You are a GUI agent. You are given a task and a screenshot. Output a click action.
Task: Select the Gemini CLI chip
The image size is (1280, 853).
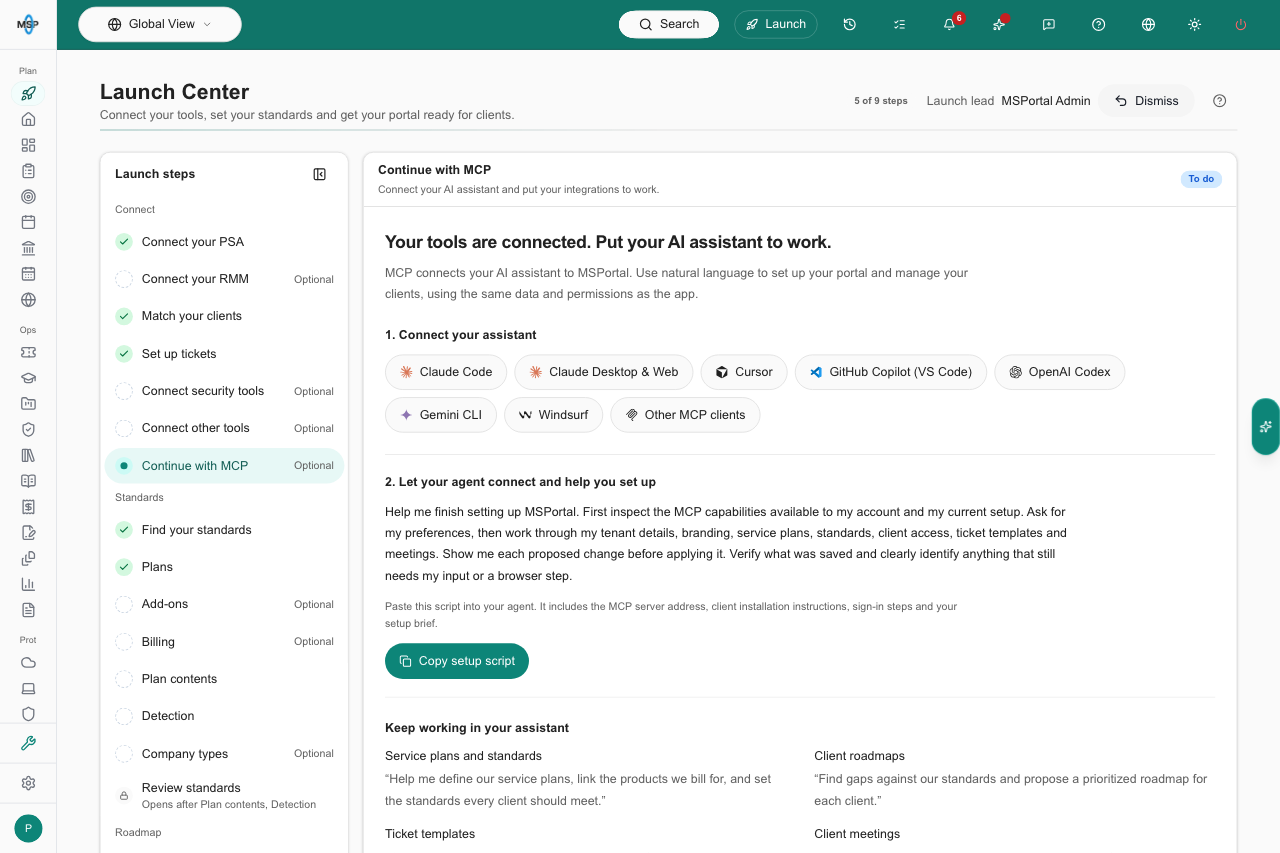pyautogui.click(x=441, y=415)
